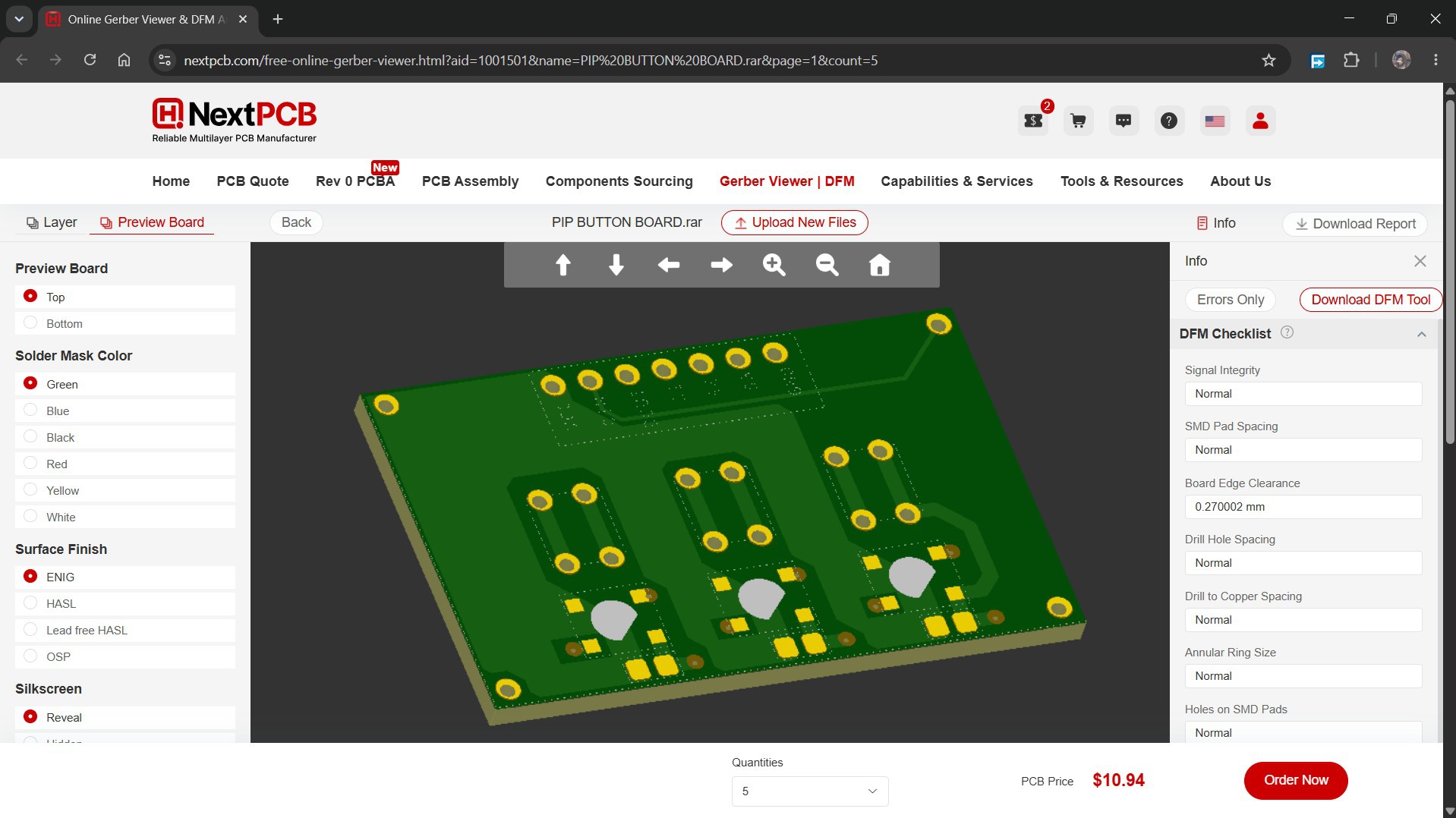Click the Upload New Files button
Image resolution: width=1456 pixels, height=818 pixels.
point(794,222)
